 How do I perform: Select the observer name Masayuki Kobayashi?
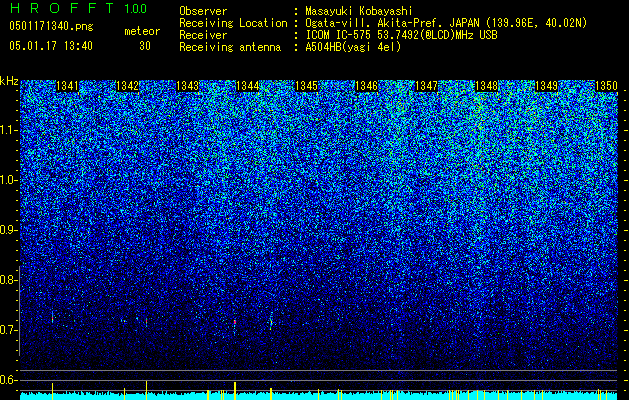(359, 11)
